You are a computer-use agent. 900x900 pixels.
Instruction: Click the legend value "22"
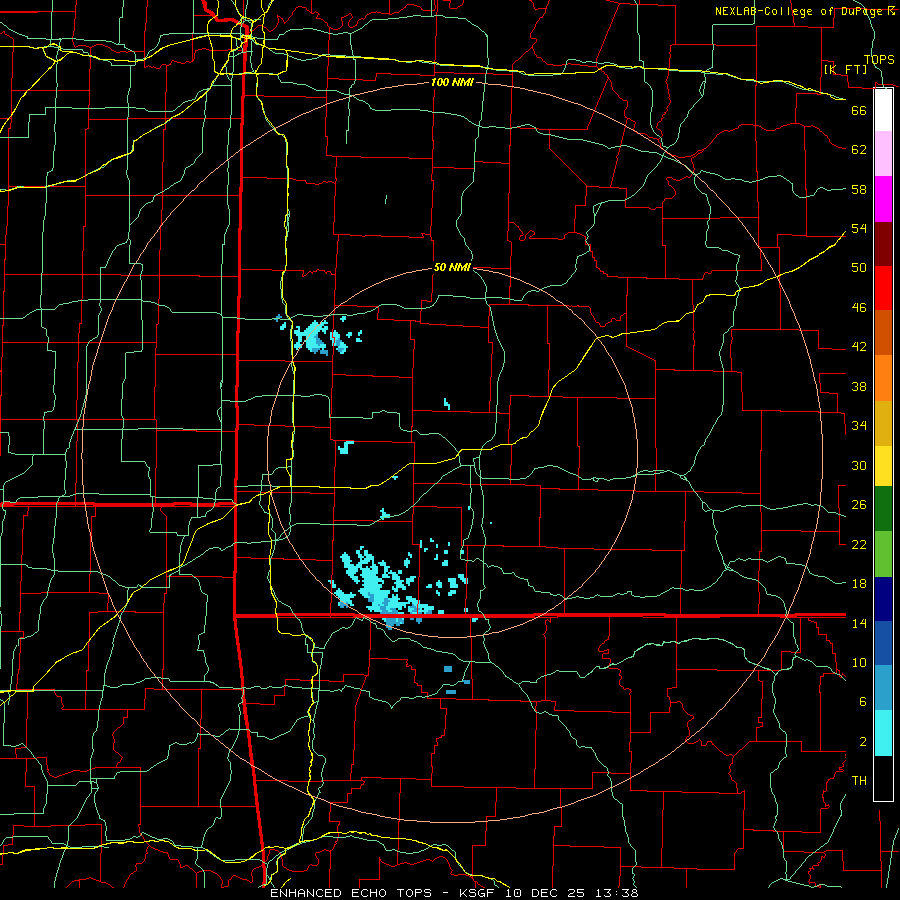point(859,544)
